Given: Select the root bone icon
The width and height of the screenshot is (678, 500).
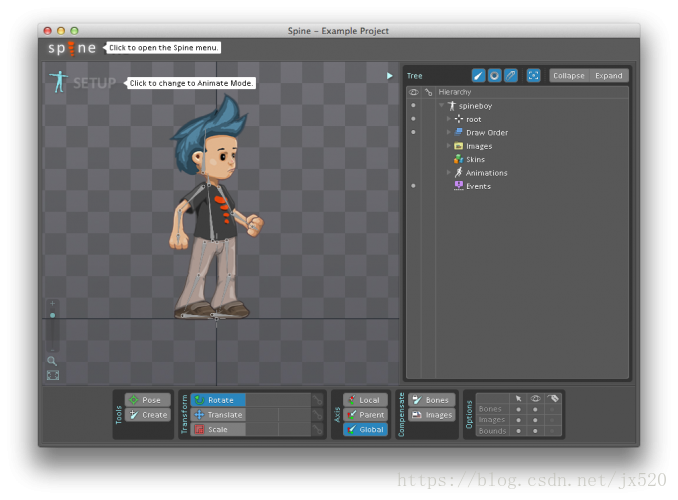Looking at the screenshot, I should pos(459,119).
